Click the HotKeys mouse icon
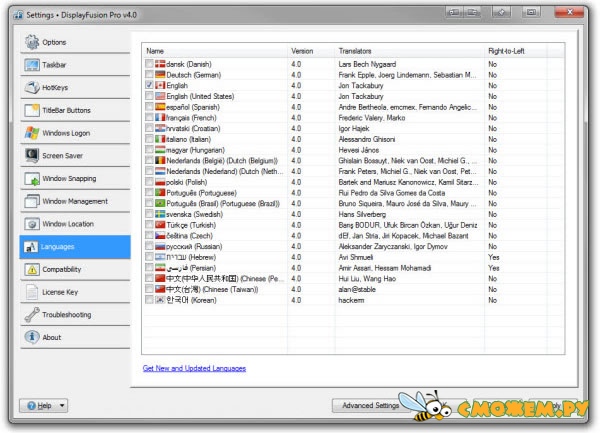The width and height of the screenshot is (600, 433). pyautogui.click(x=32, y=88)
